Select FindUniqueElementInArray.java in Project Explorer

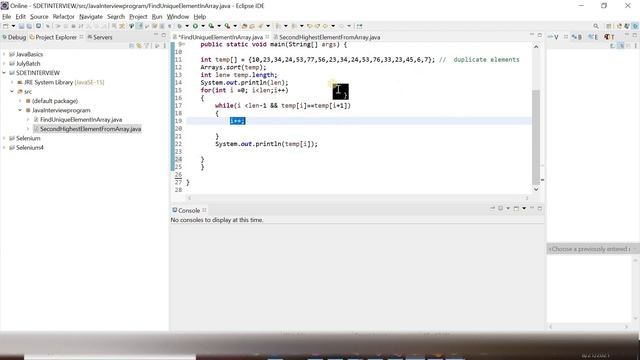[78, 120]
